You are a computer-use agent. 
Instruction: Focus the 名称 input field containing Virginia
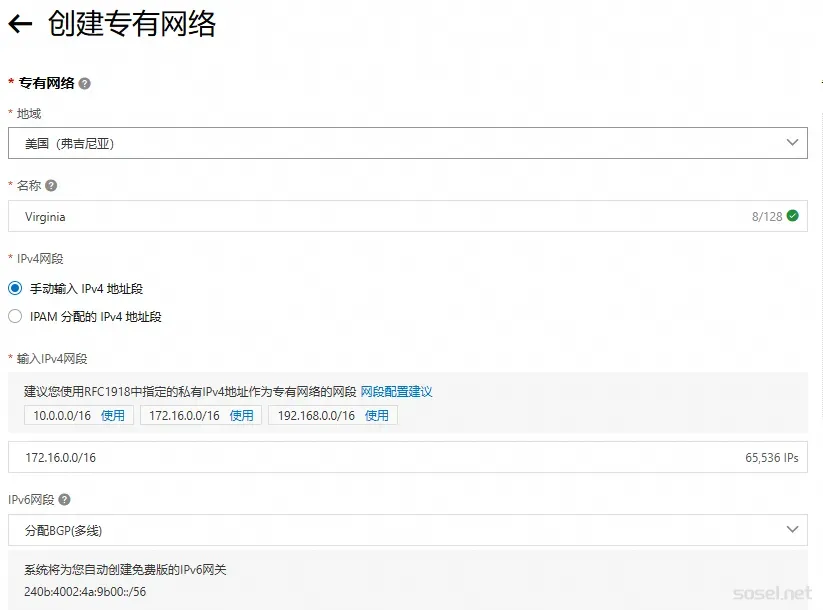point(408,216)
